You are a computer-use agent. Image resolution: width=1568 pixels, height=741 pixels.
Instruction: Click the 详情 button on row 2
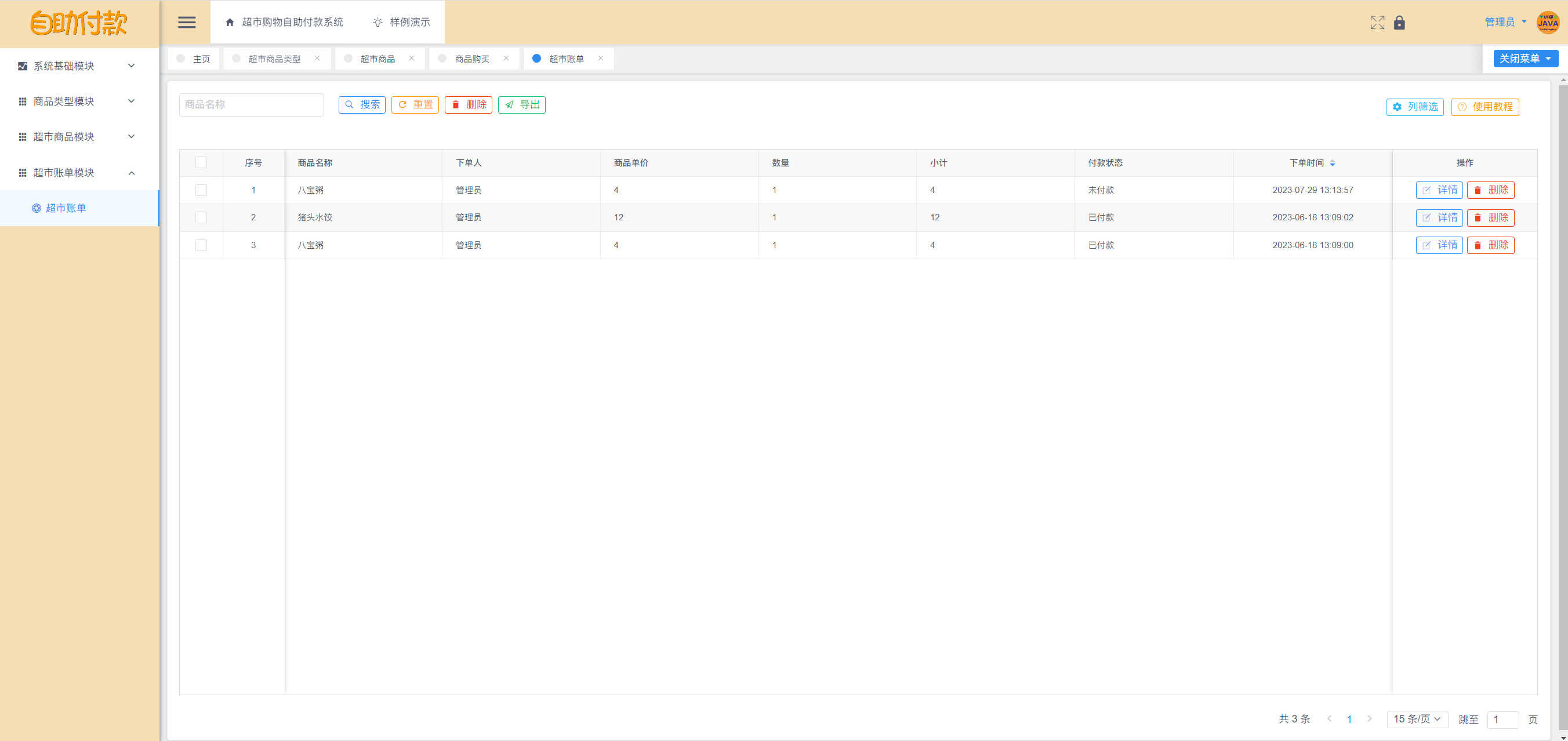[x=1439, y=217]
